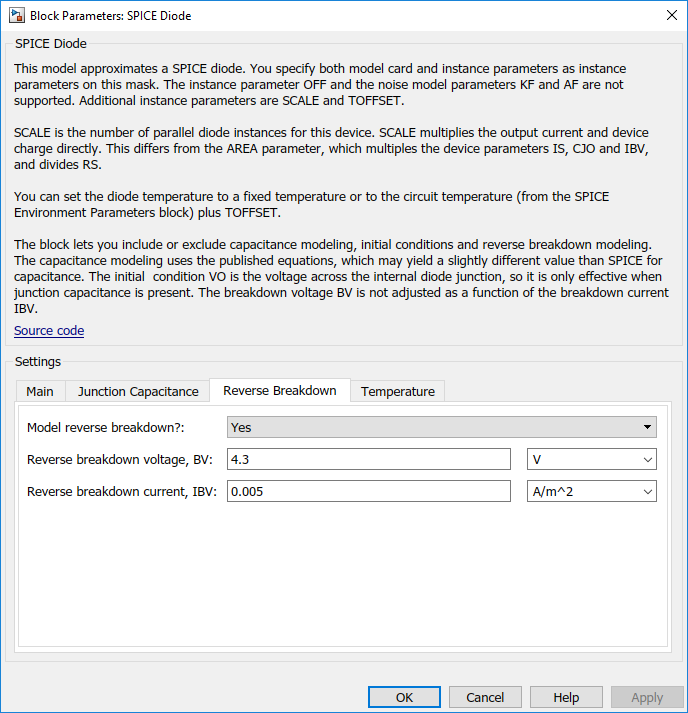Select the Reverse Breakdown tab

[280, 390]
